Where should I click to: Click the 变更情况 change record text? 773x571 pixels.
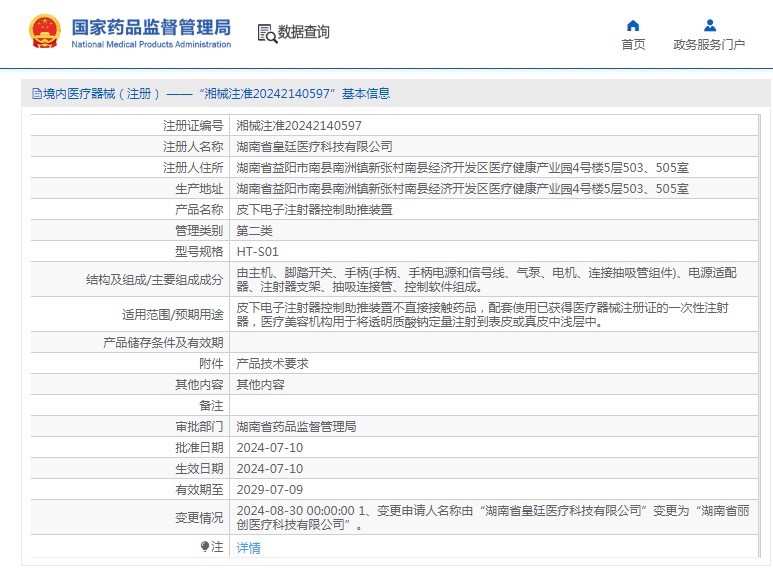coord(493,517)
